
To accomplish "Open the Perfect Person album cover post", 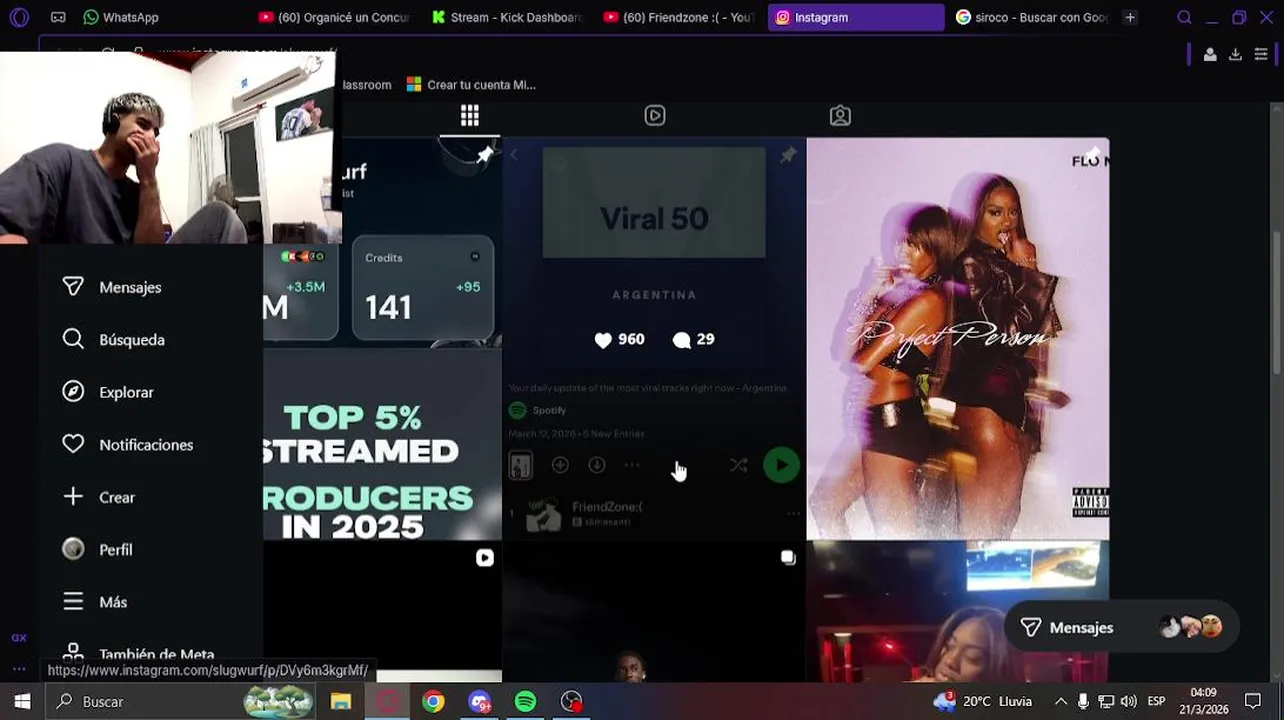I will [958, 339].
